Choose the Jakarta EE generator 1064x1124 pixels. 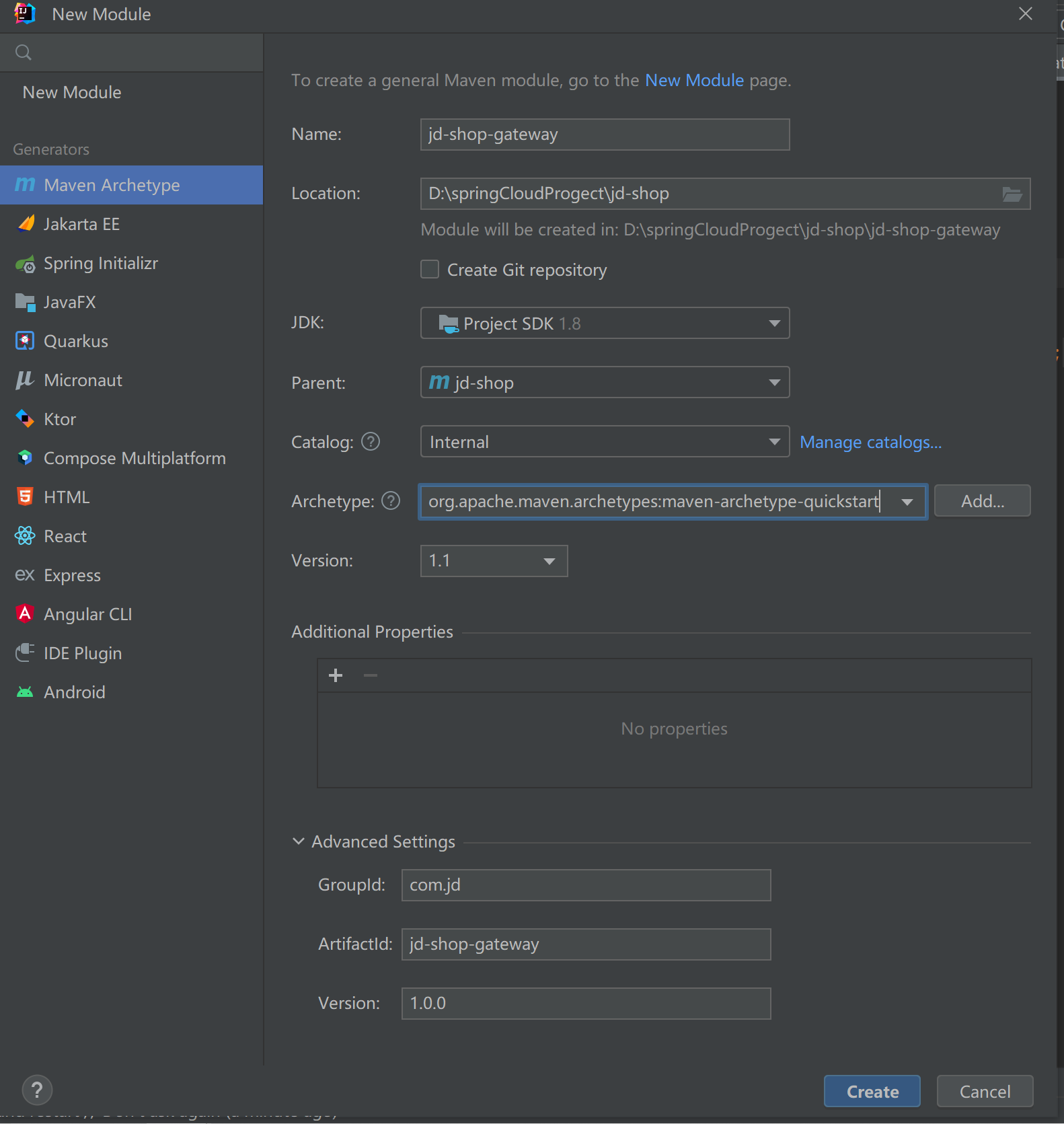point(131,224)
